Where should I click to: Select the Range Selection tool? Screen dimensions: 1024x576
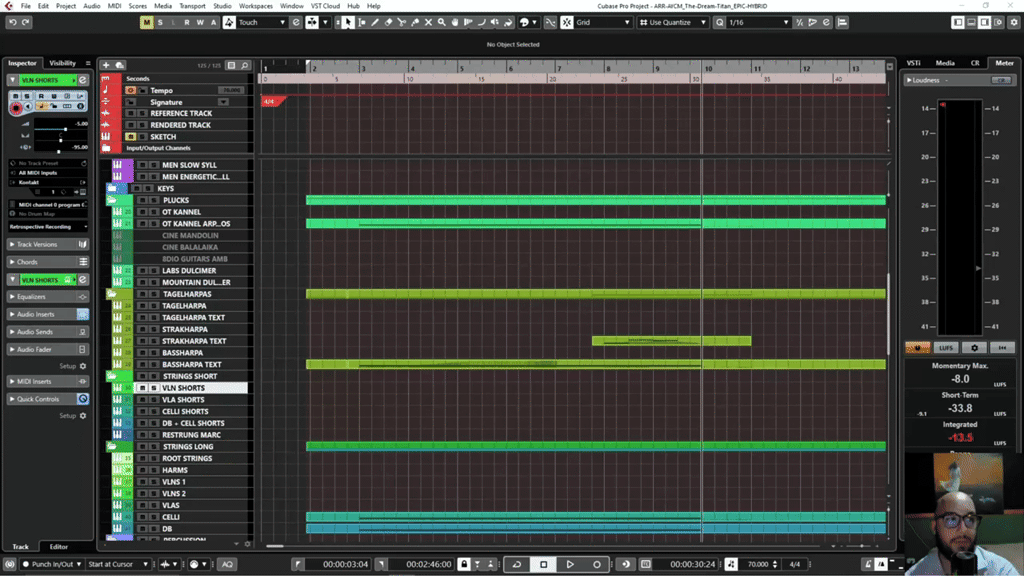(361, 22)
